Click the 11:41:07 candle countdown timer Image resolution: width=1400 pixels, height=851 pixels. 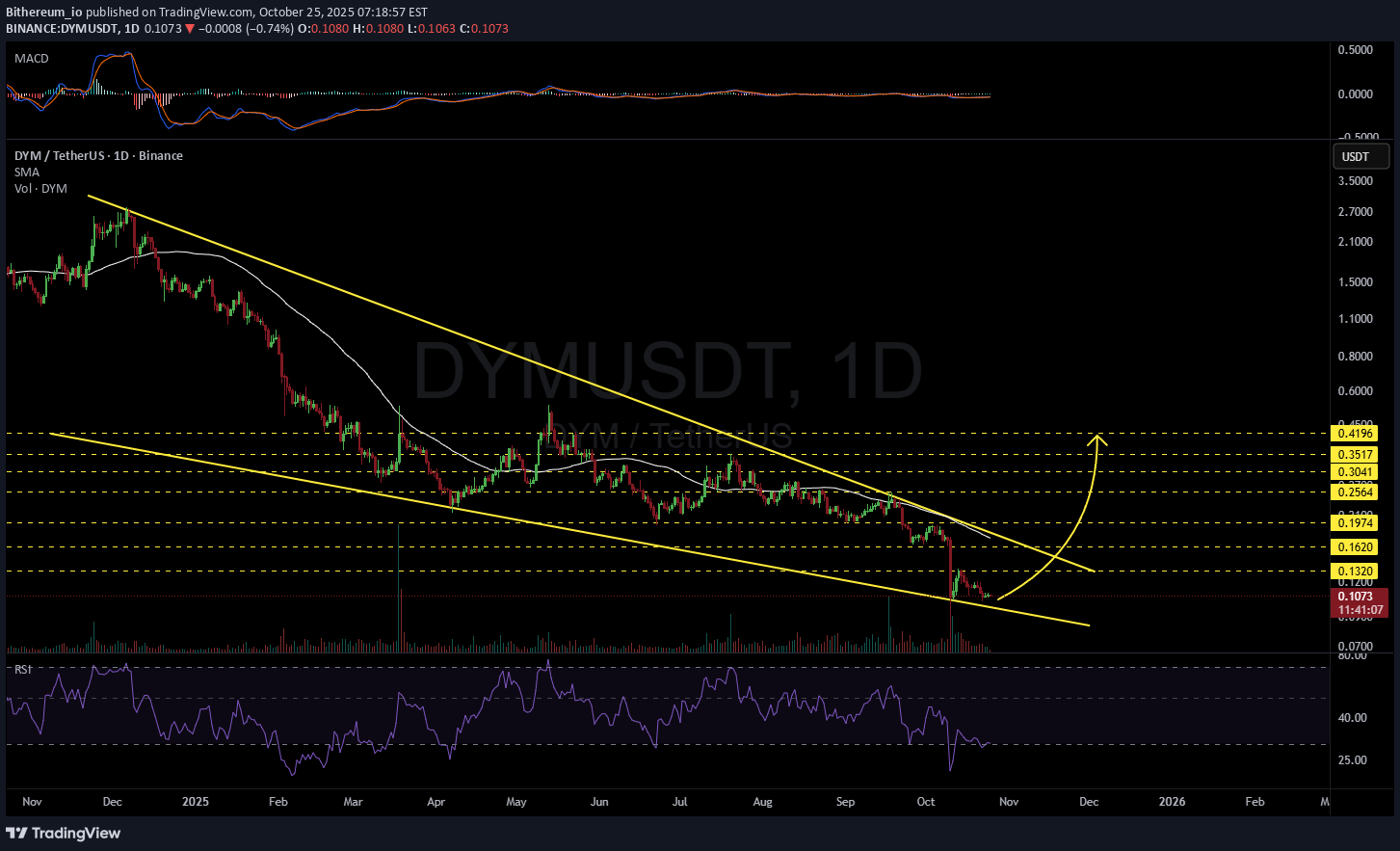click(1360, 610)
